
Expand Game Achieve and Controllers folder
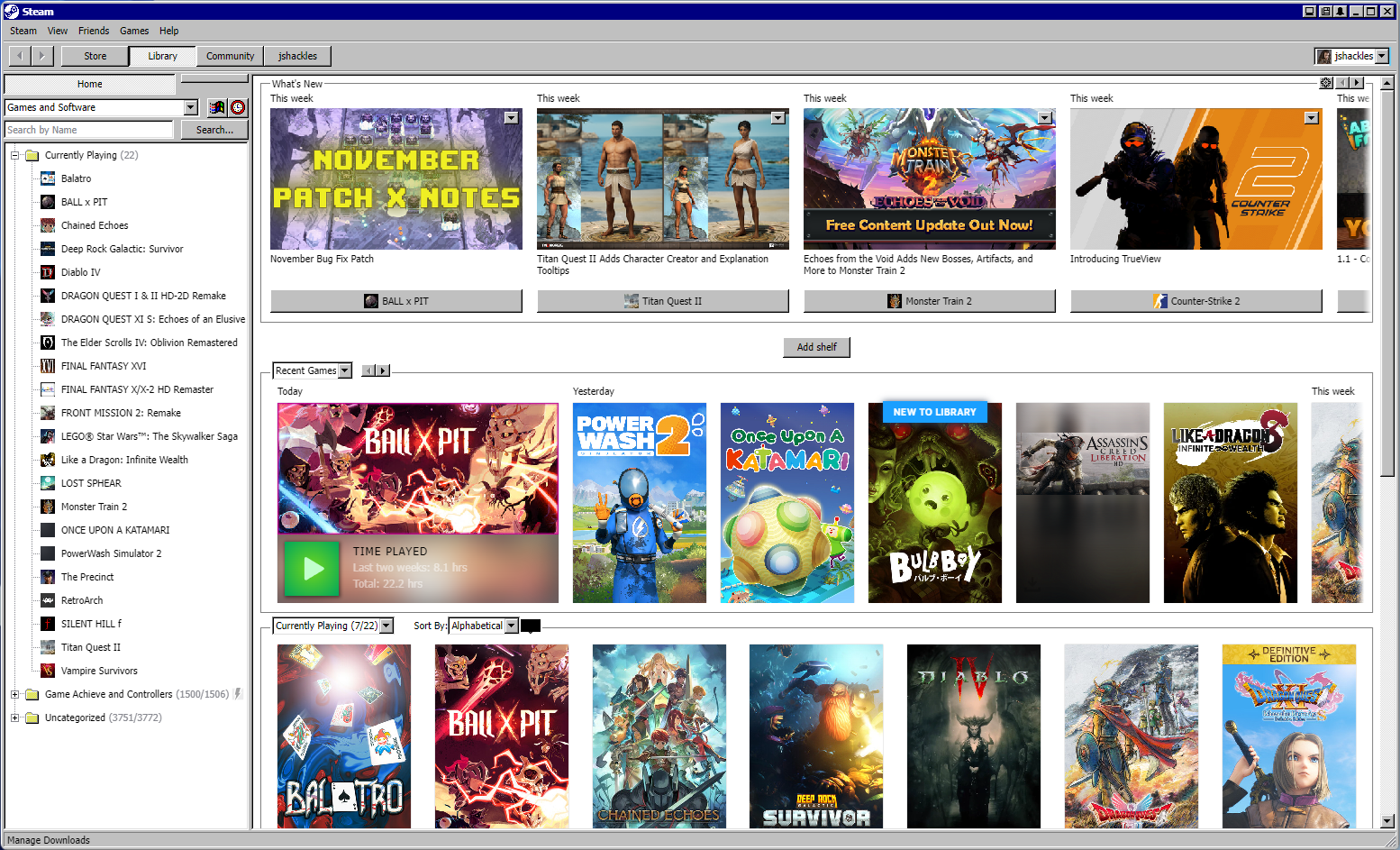tap(15, 694)
